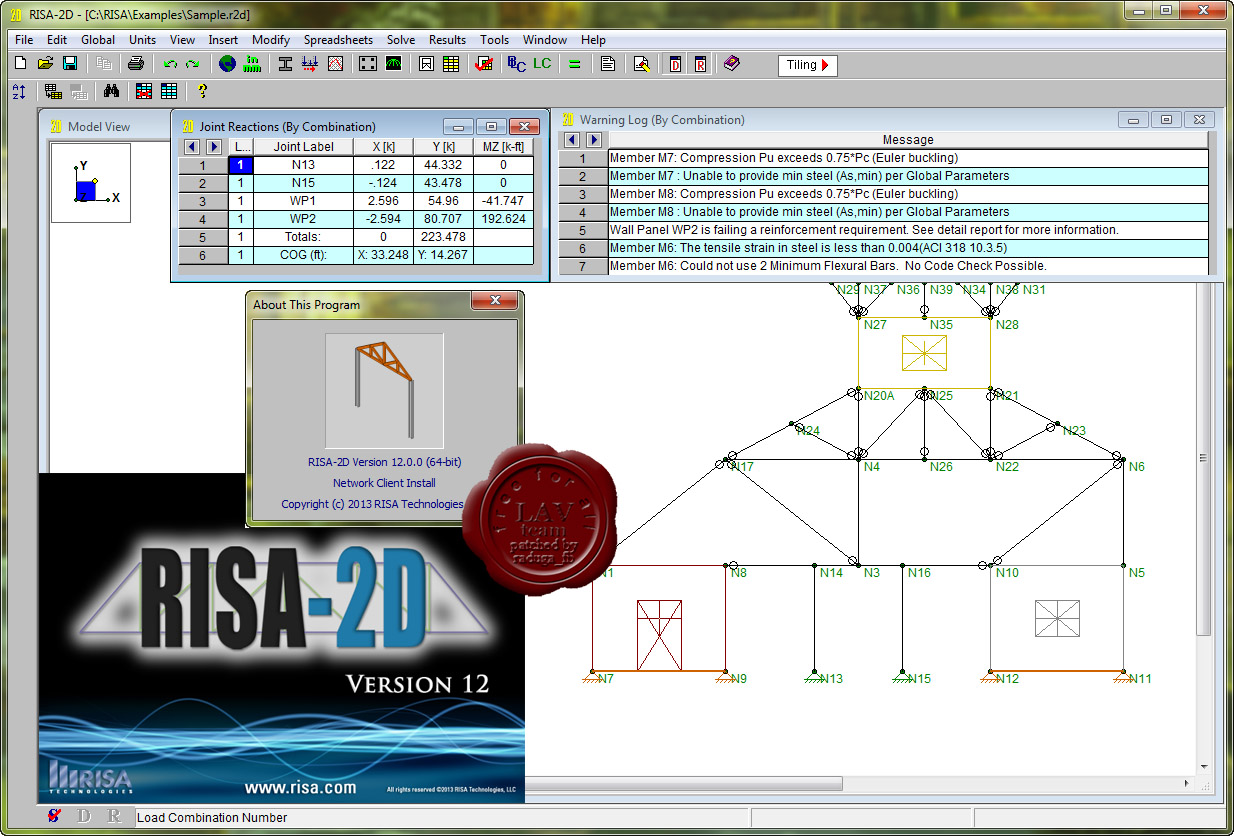Search the model using the binoculars icon

point(112,90)
